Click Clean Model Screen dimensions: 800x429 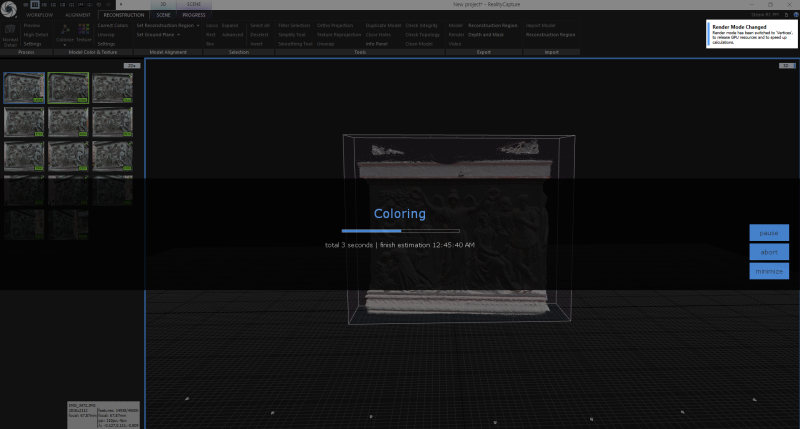(x=419, y=44)
